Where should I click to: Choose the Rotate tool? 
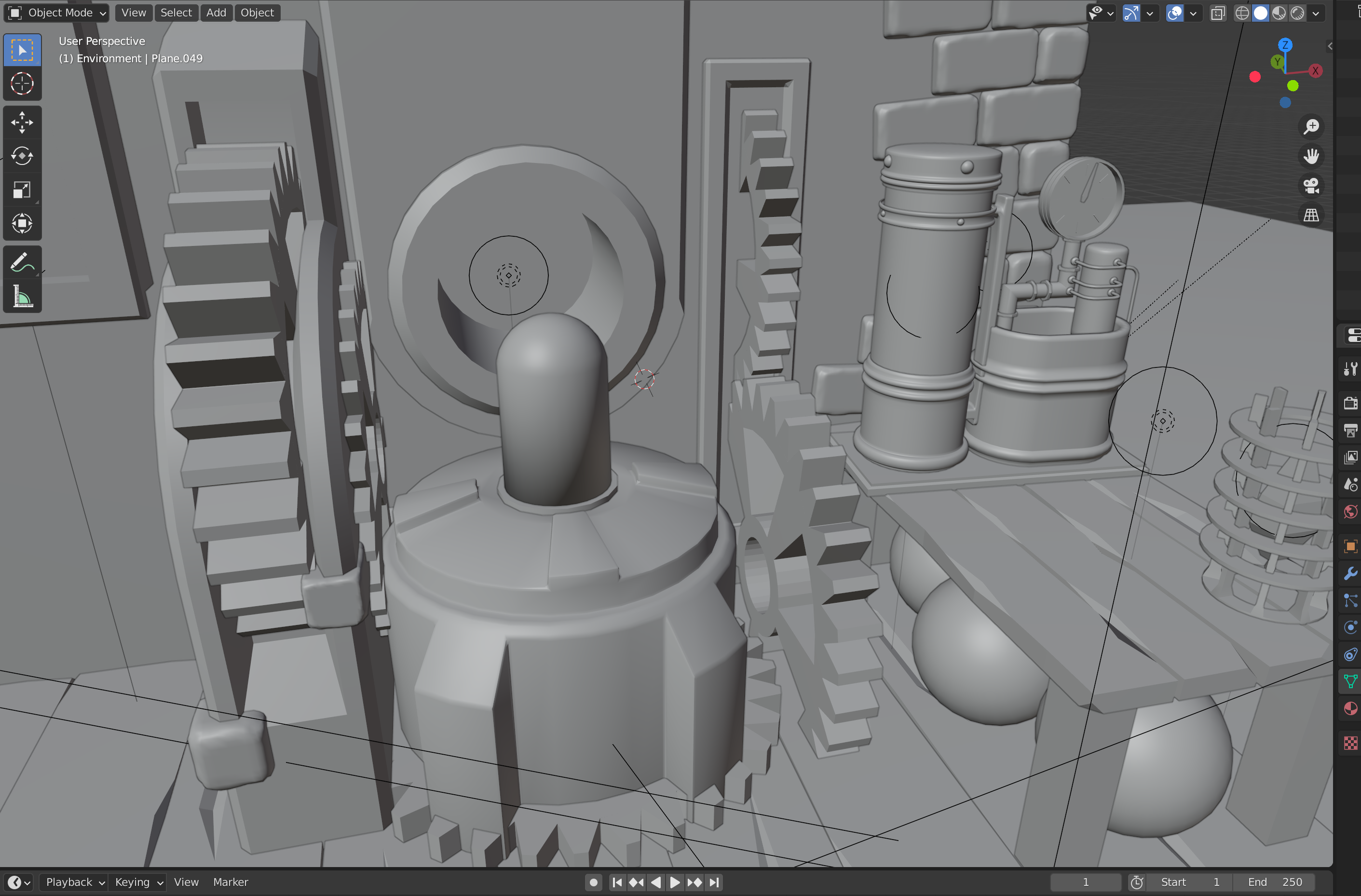(22, 156)
